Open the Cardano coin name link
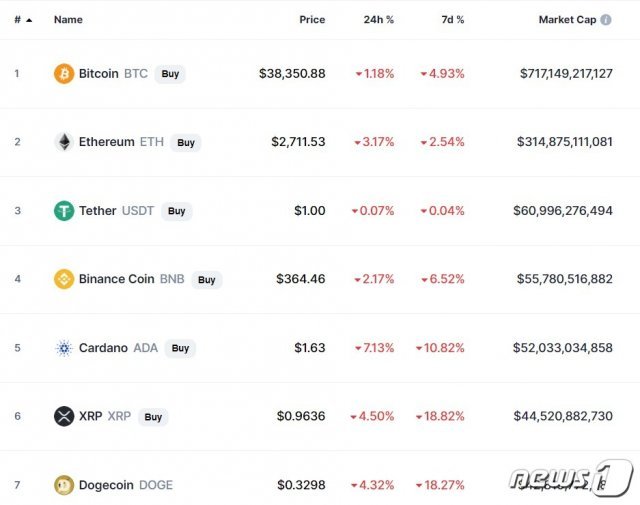The width and height of the screenshot is (640, 505). pos(103,348)
